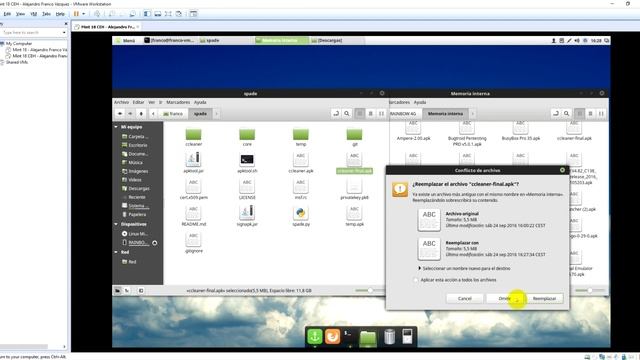Click the Reemplazar button in the conflict dialog

pyautogui.click(x=544, y=298)
